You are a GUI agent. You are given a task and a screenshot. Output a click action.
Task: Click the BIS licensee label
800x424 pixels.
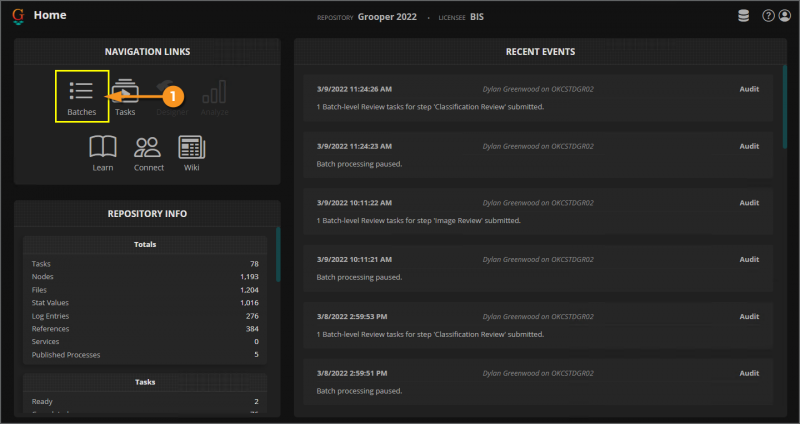click(x=477, y=17)
